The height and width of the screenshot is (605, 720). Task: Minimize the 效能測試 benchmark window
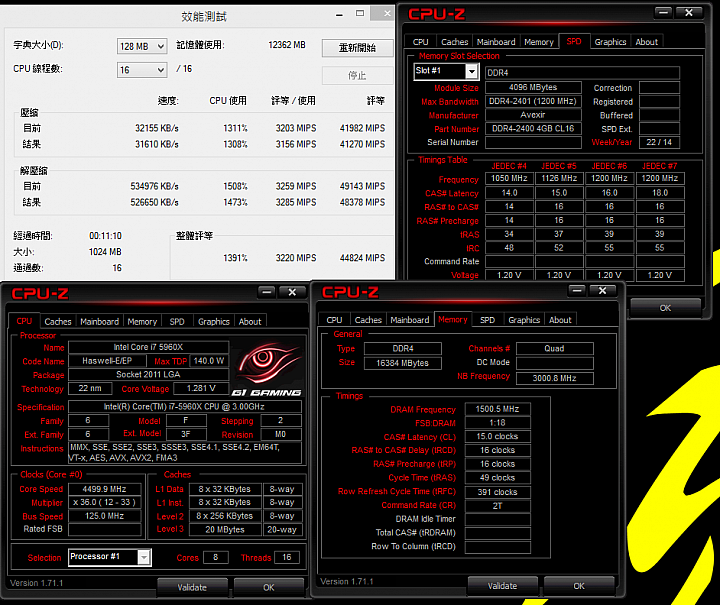339,14
